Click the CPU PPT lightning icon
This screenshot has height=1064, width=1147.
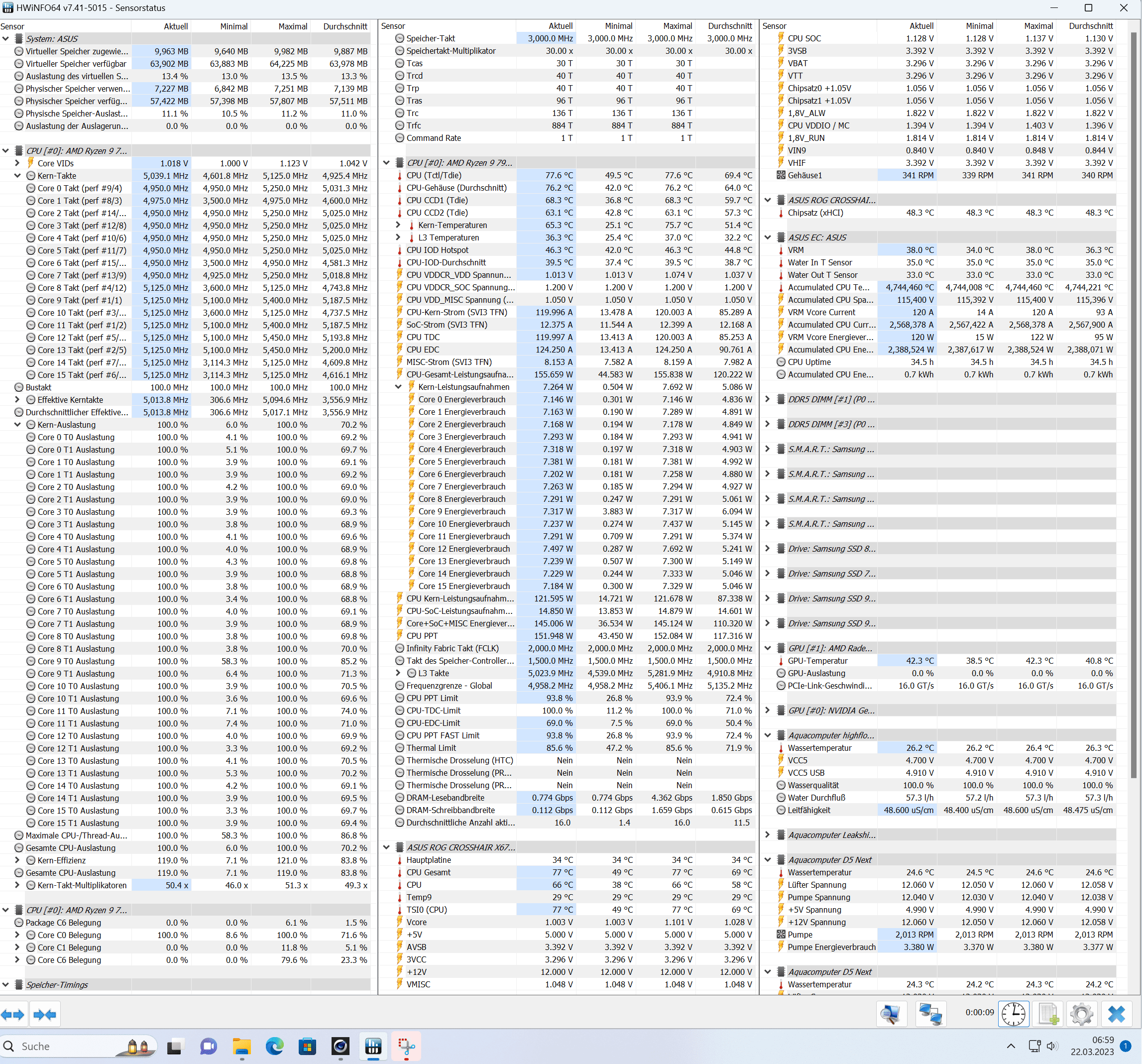tap(400, 636)
